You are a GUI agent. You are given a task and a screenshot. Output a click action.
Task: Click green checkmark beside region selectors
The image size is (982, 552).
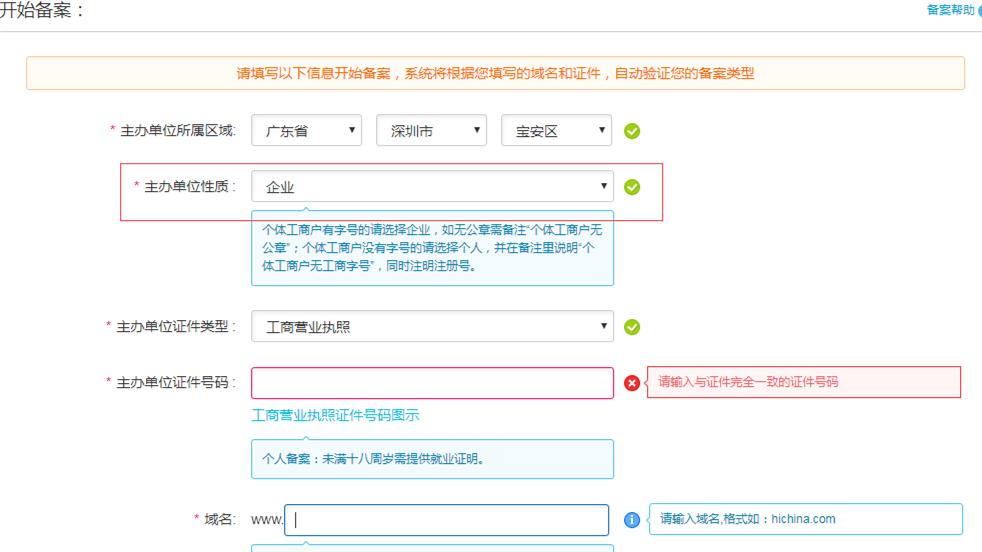[x=632, y=131]
